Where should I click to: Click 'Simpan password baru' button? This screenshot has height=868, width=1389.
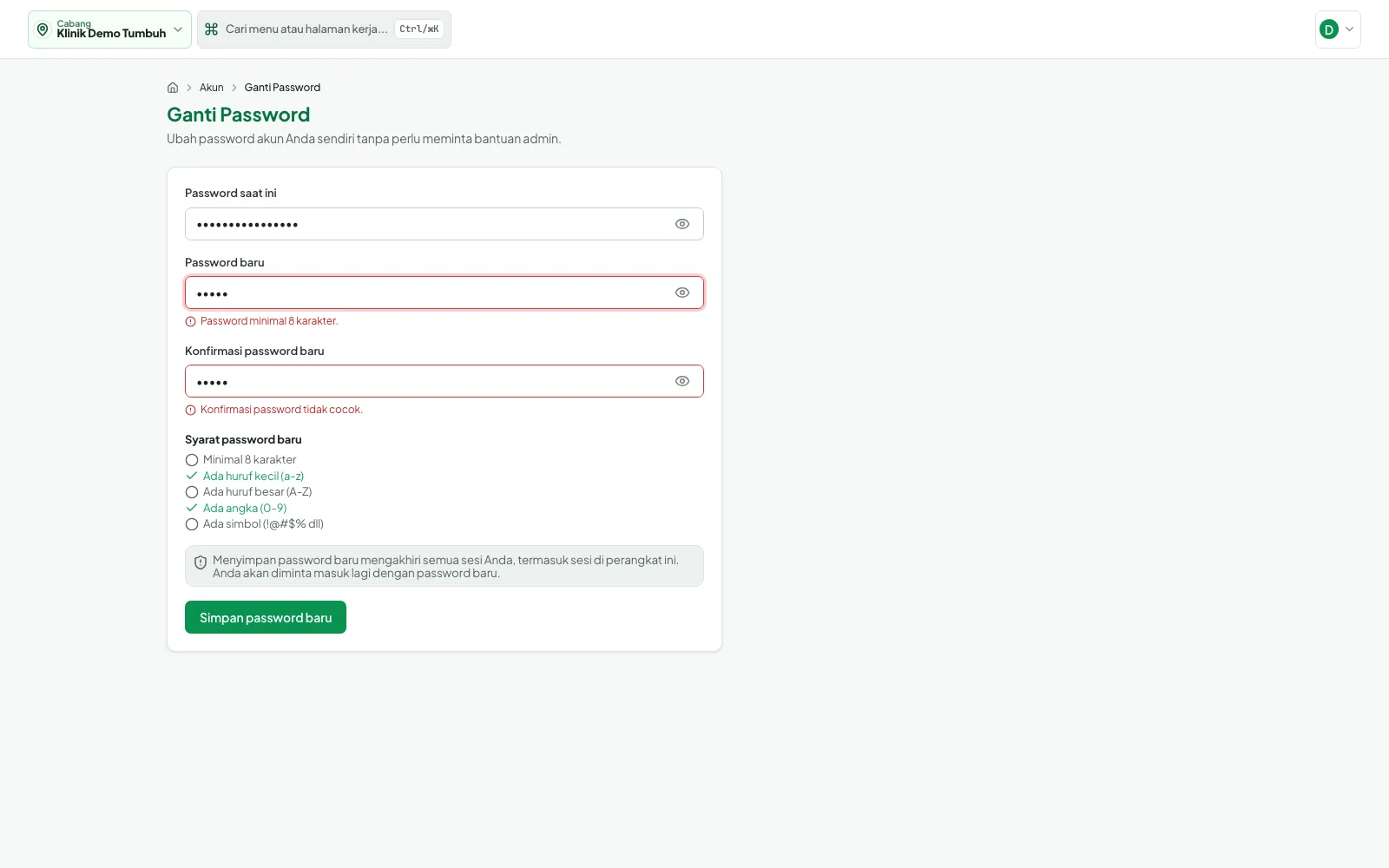266,617
